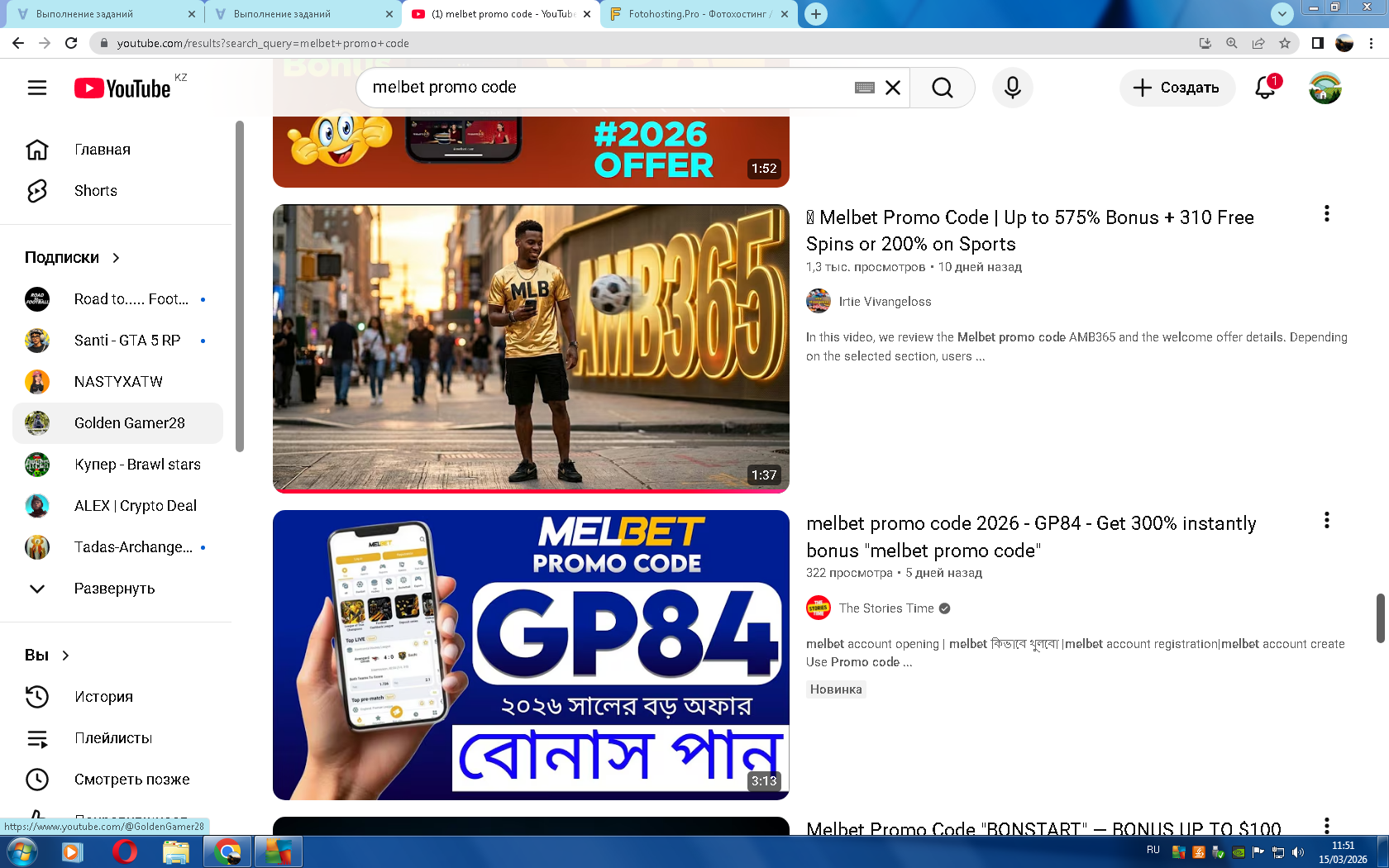This screenshot has width=1389, height=868.
Task: Play the #2026 OFFER video thumbnail
Action: pyautogui.click(x=531, y=151)
